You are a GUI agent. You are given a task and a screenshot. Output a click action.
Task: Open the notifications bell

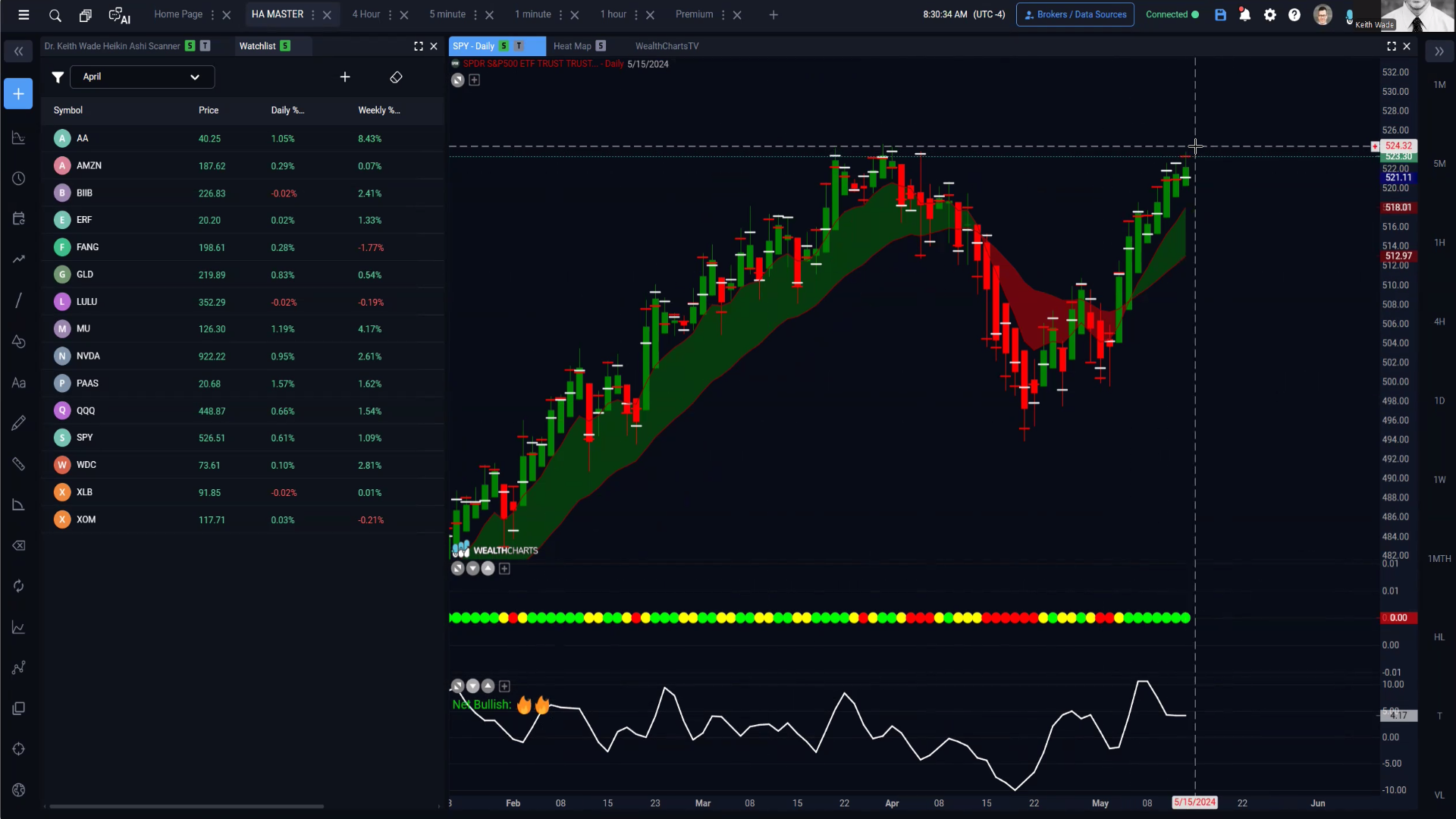click(x=1244, y=14)
